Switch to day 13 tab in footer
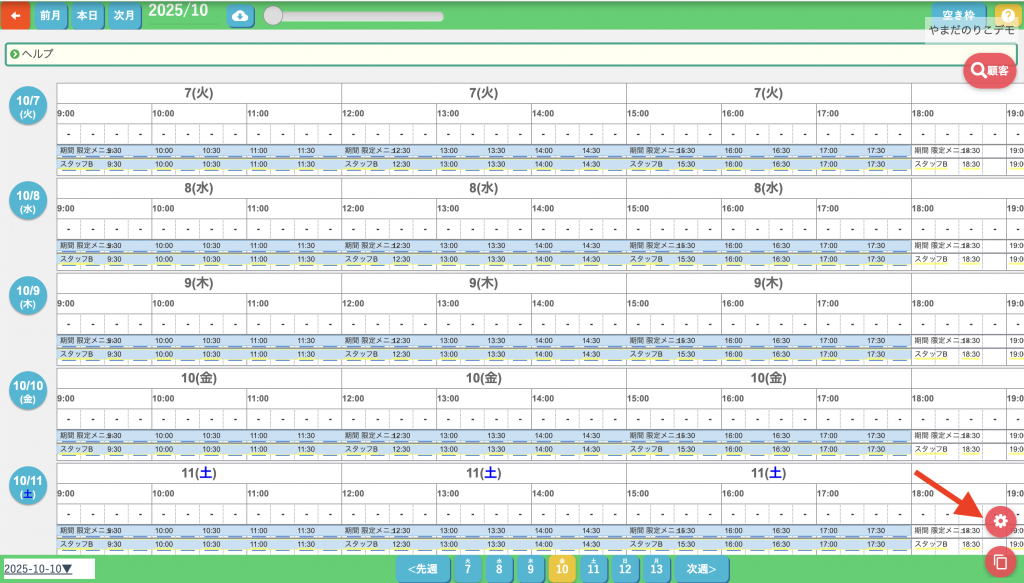Image resolution: width=1024 pixels, height=583 pixels. click(x=656, y=569)
